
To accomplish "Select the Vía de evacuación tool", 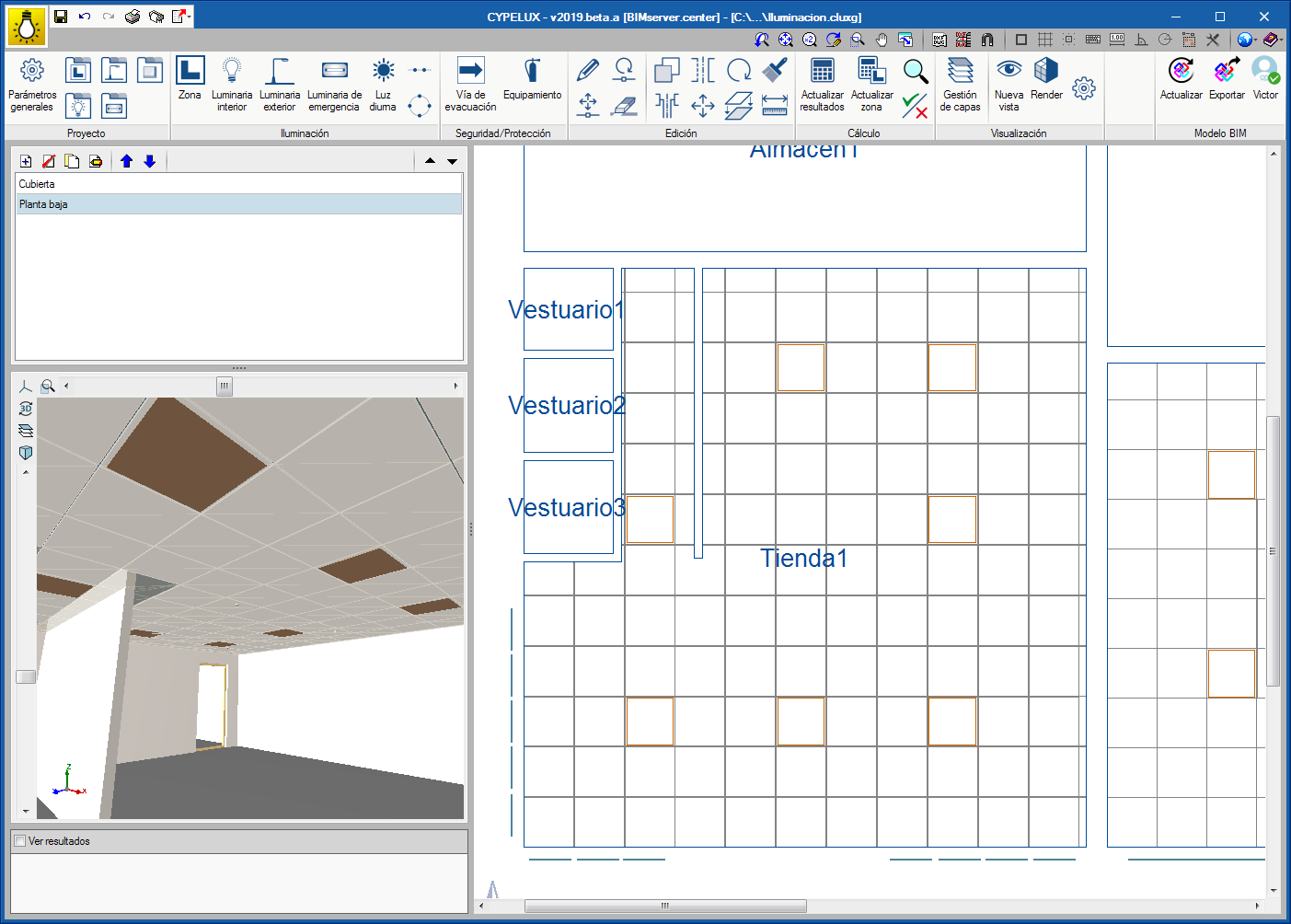I will [470, 85].
